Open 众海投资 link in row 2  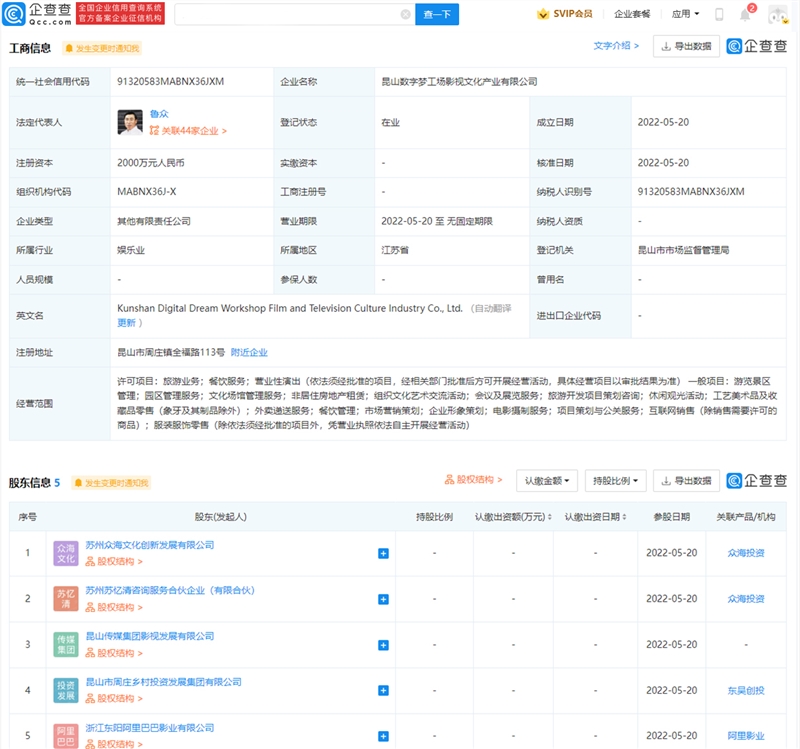(746, 598)
